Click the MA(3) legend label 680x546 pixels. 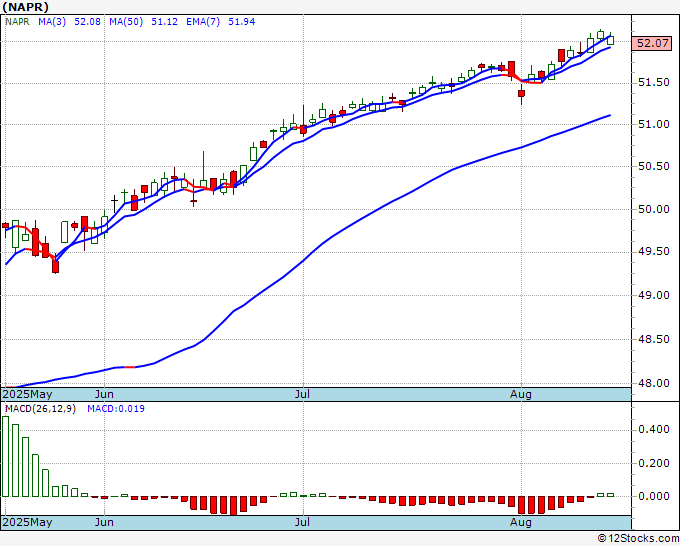[52, 22]
